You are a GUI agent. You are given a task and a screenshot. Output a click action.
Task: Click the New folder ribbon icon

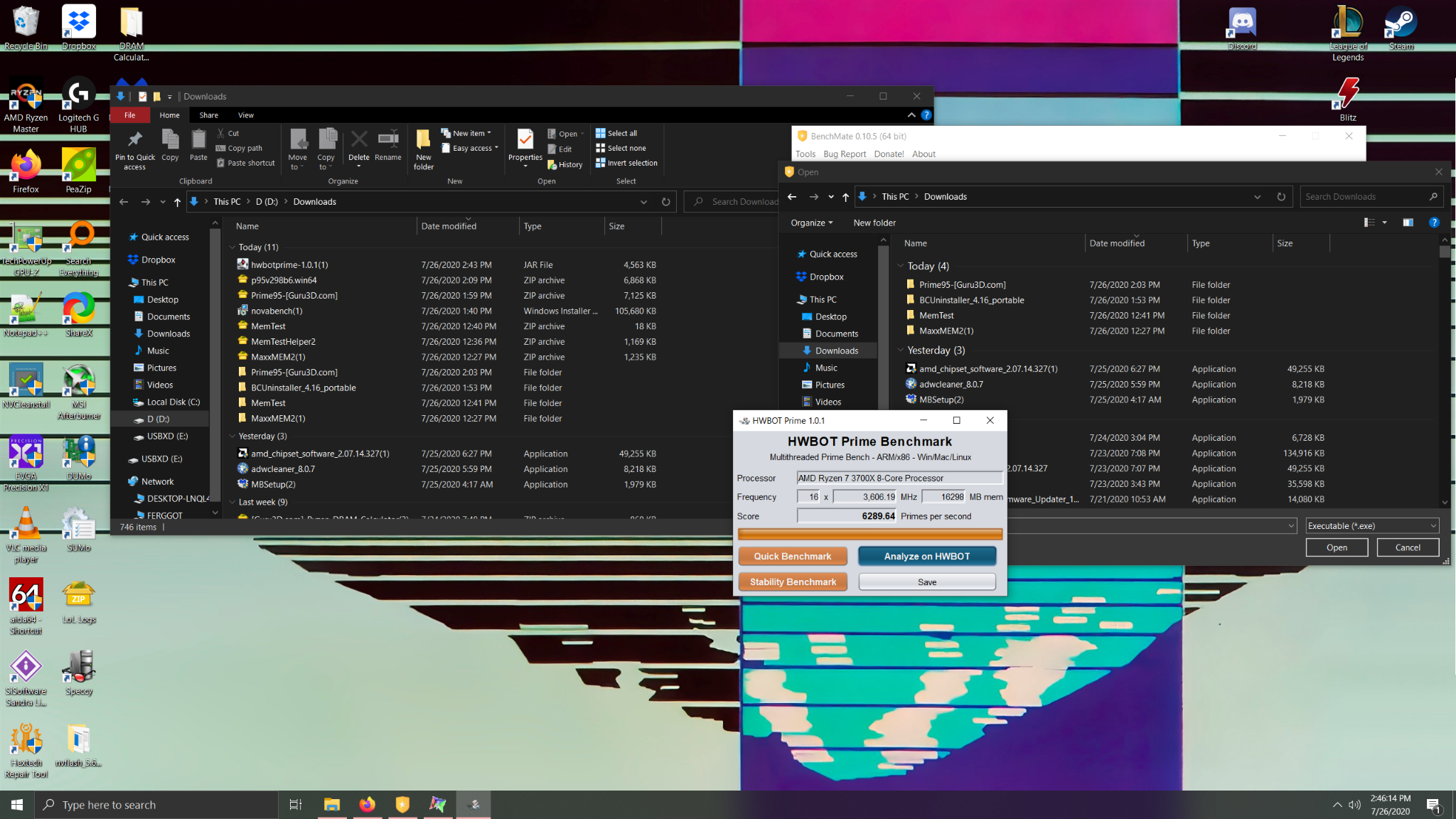tap(424, 149)
